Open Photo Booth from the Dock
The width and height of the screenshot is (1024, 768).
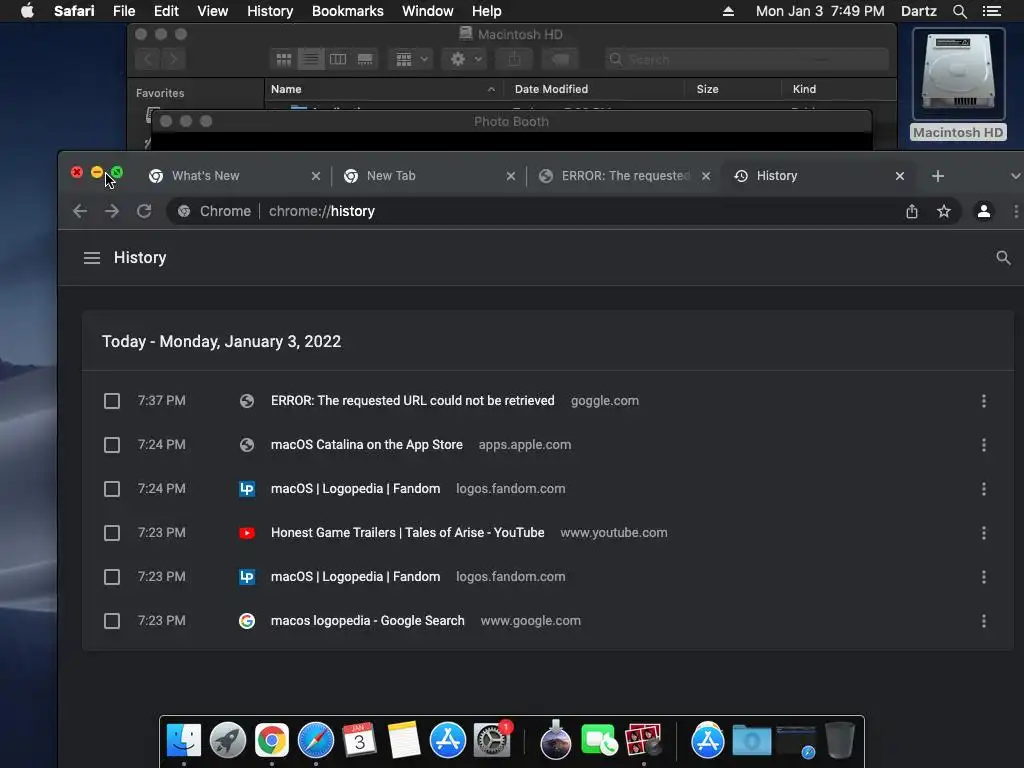[x=643, y=741]
